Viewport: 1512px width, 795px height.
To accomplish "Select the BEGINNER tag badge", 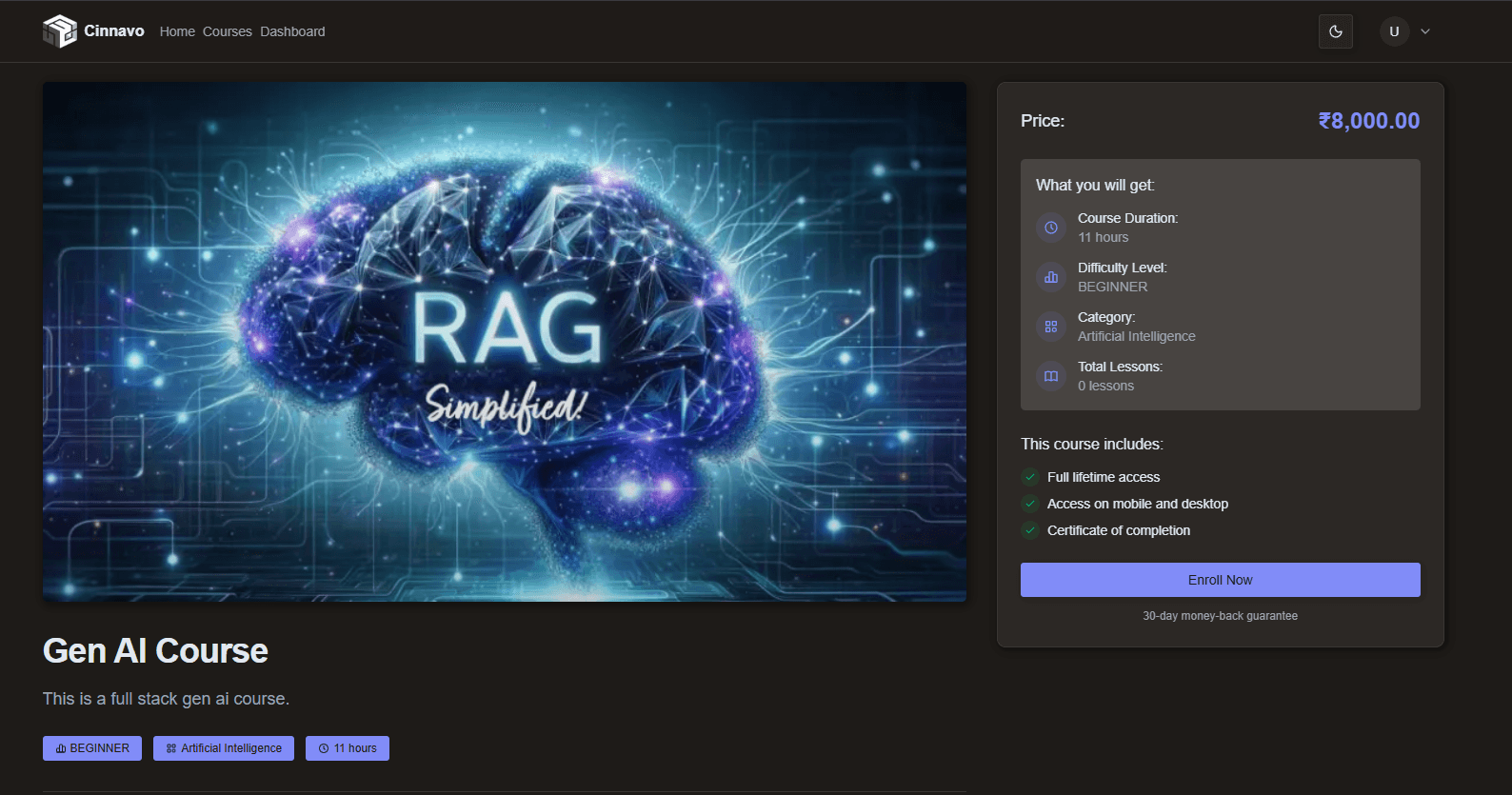I will point(92,748).
